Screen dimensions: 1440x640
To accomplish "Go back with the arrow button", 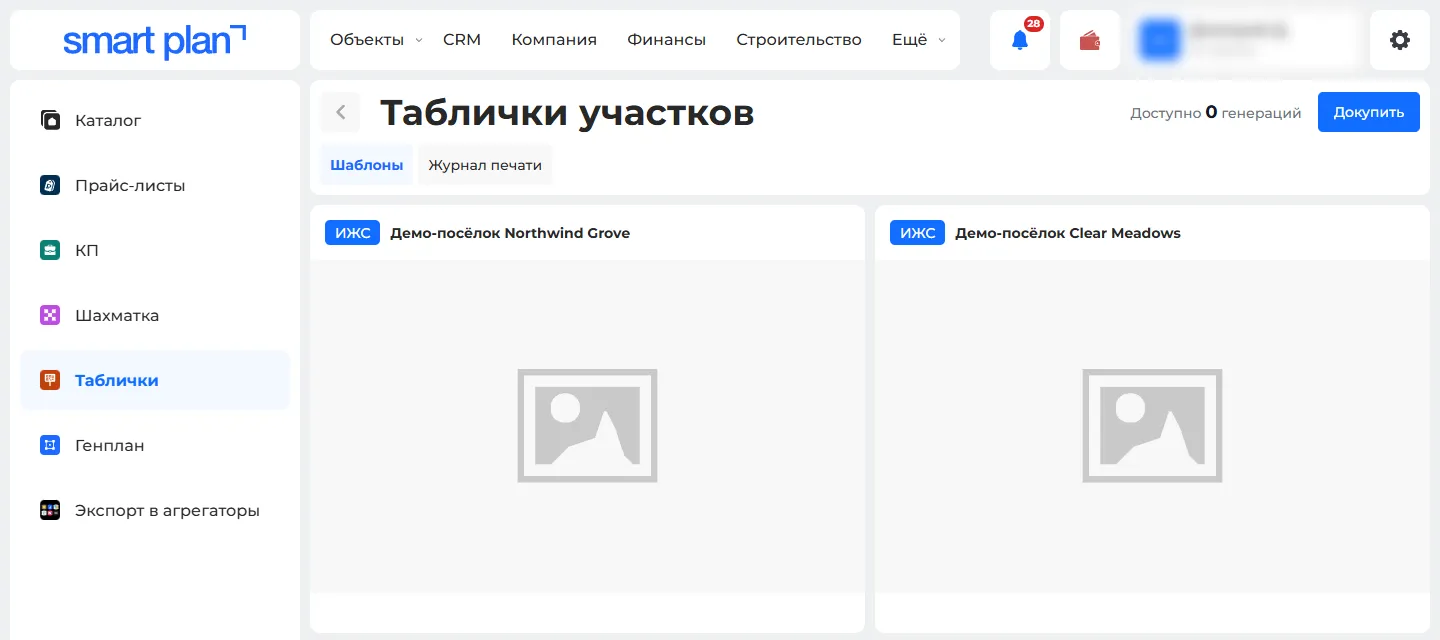I will click(340, 112).
